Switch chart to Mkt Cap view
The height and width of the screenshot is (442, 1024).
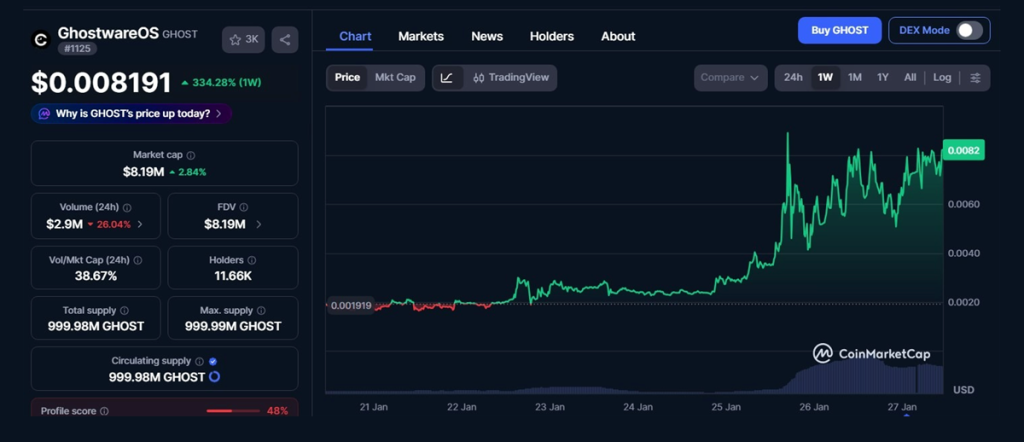[x=395, y=78]
